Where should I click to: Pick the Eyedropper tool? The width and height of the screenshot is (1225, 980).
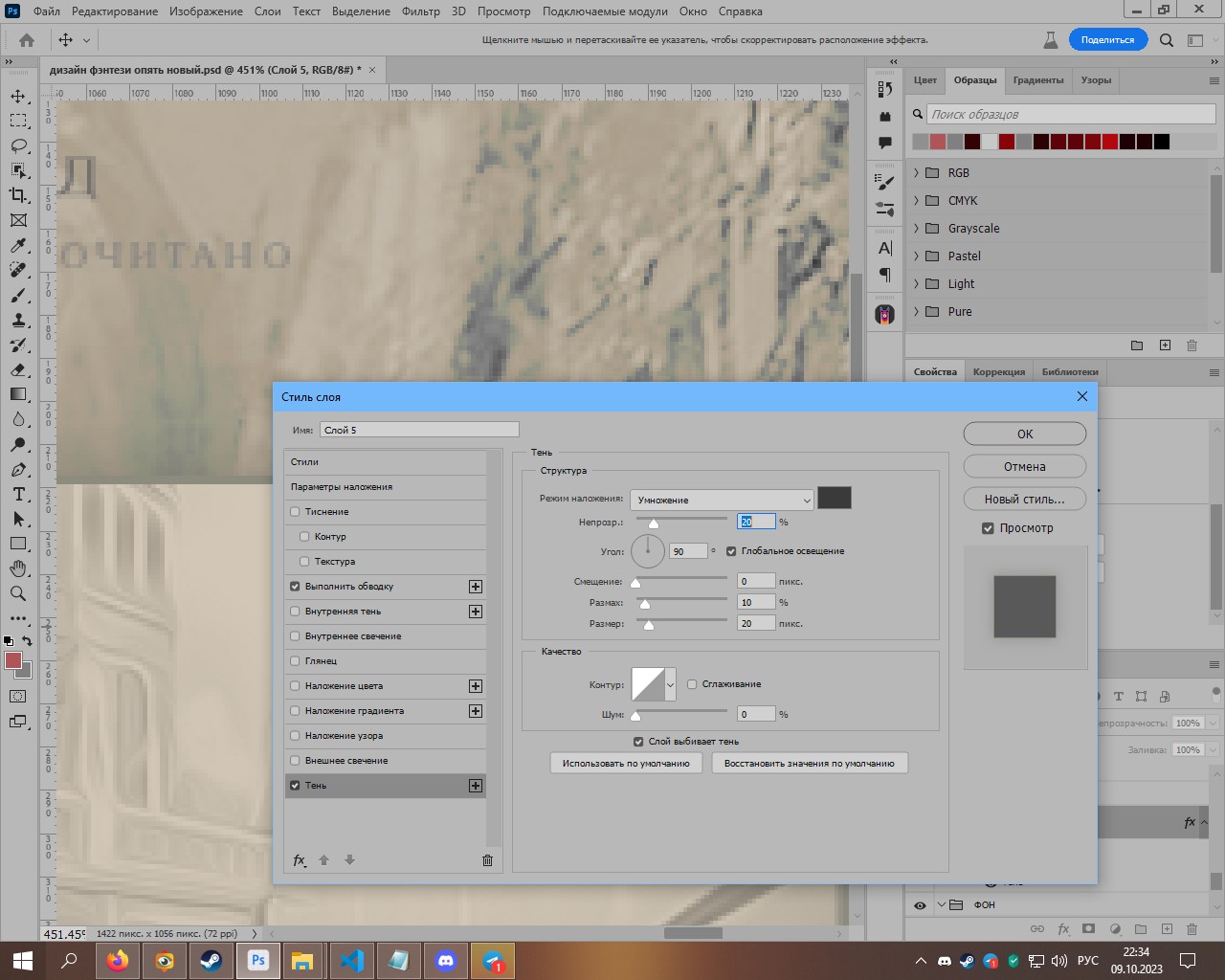18,246
